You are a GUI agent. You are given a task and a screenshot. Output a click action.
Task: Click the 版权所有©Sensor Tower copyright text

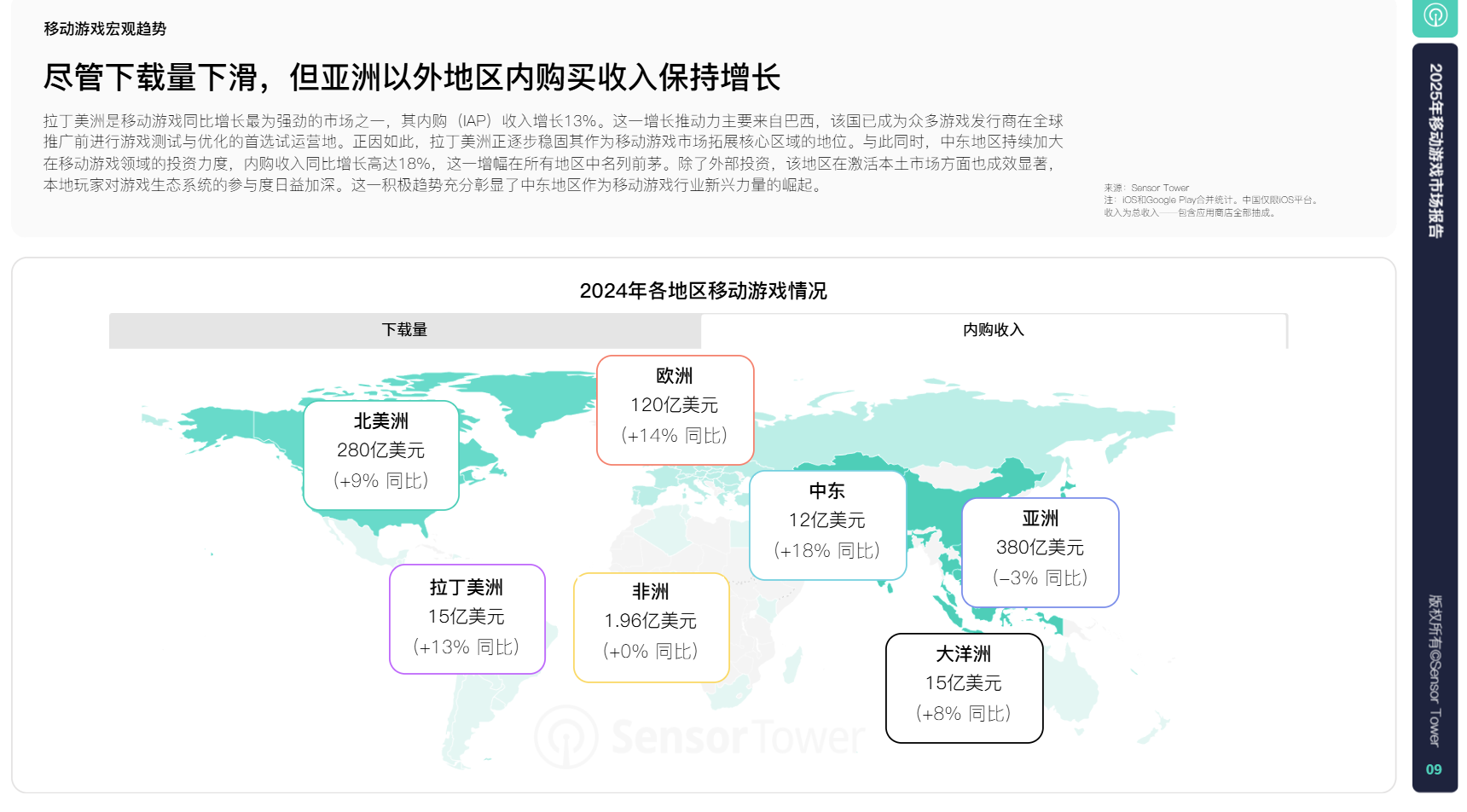click(x=1435, y=670)
